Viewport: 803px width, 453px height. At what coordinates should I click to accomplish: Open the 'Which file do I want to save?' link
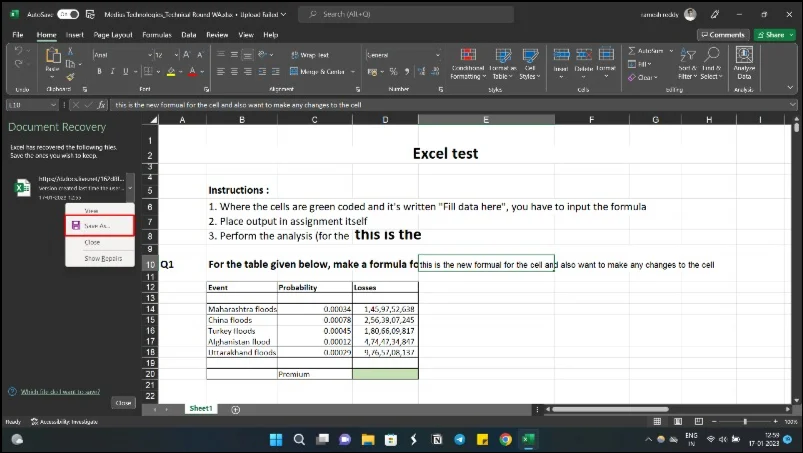[60, 392]
